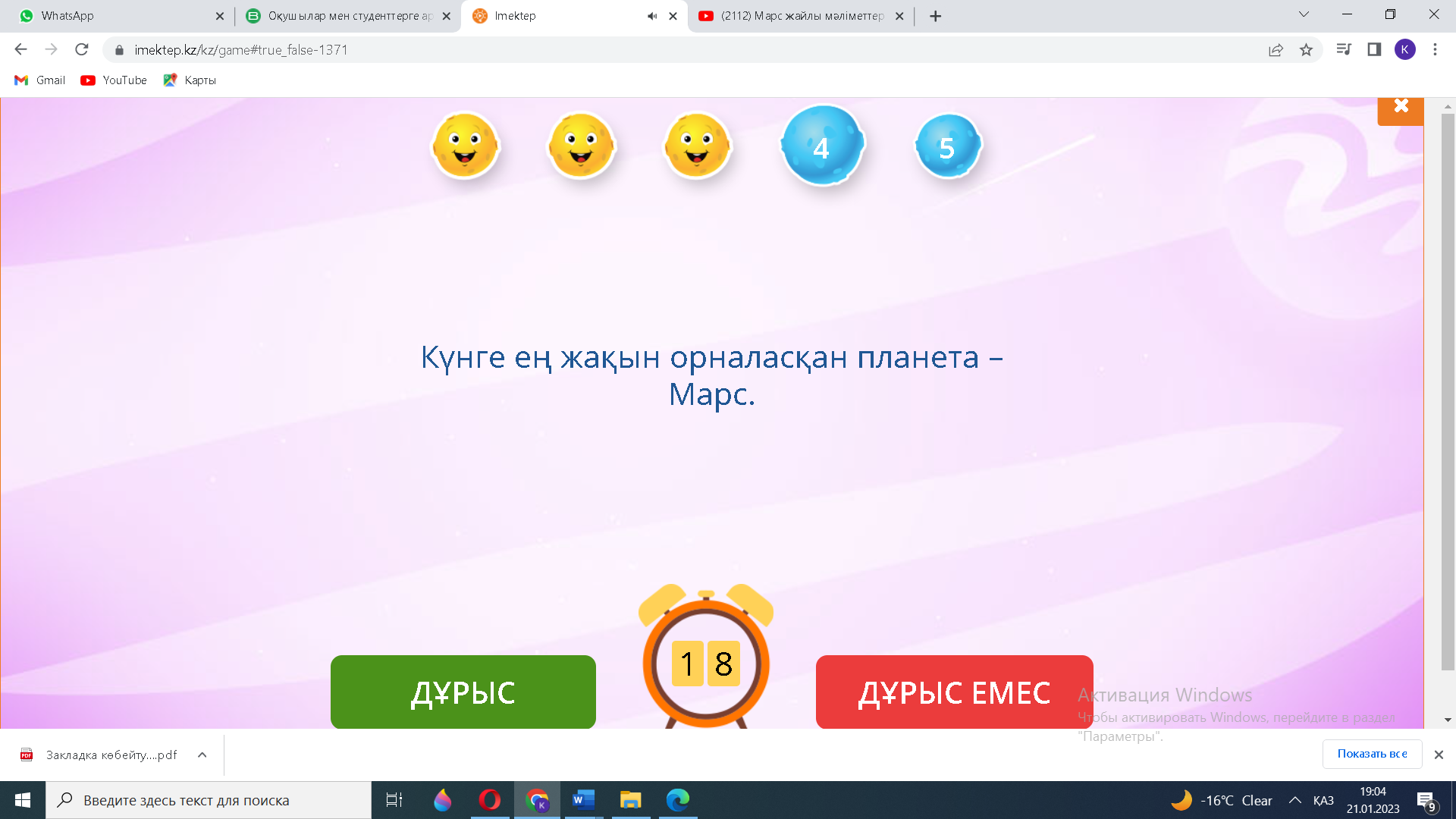Toggle the browser side panel icon
Viewport: 1456px width, 819px height.
1374,50
